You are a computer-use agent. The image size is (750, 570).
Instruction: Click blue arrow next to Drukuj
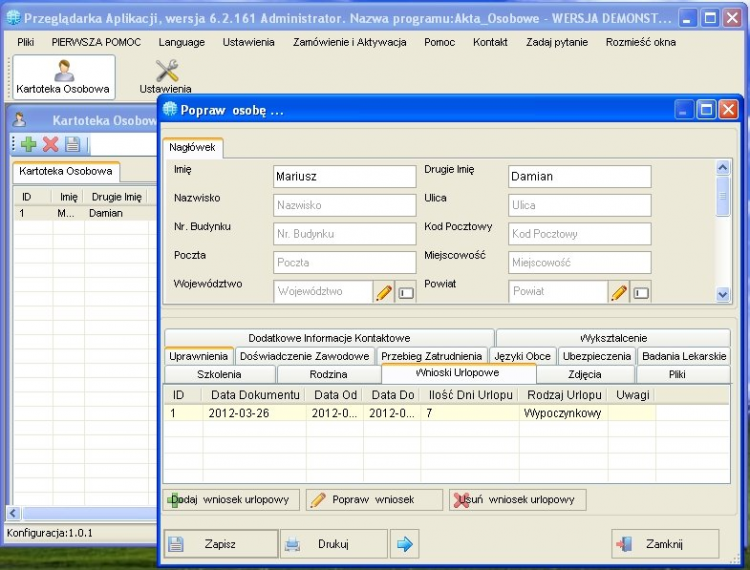click(x=404, y=544)
